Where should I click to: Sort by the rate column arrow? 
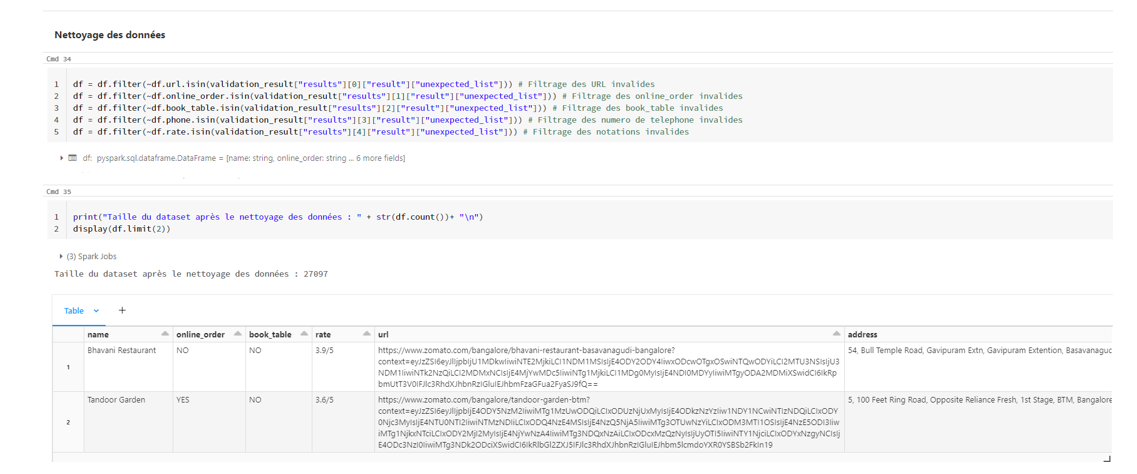[367, 334]
